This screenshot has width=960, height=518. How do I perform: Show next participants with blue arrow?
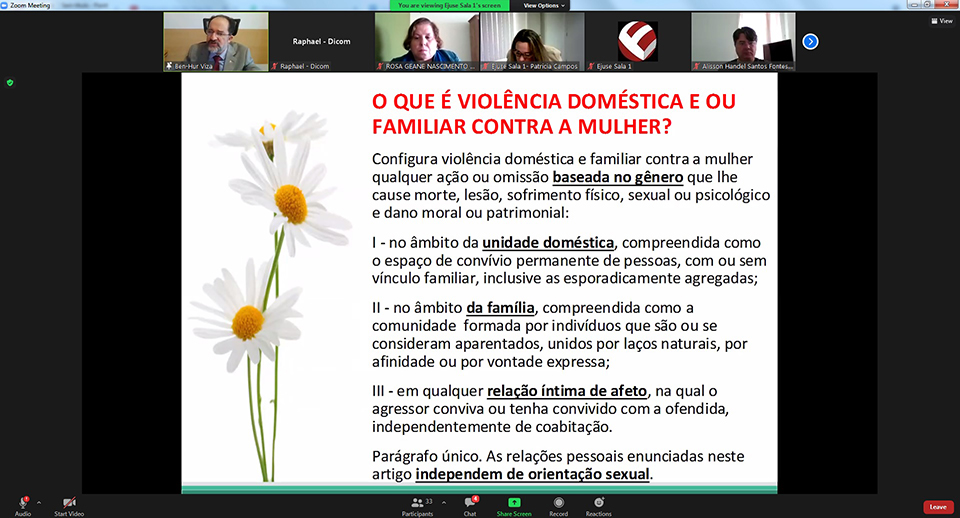[x=811, y=41]
